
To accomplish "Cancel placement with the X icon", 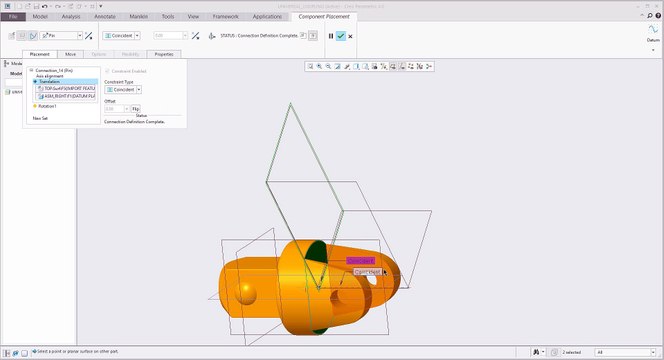I will (350, 36).
